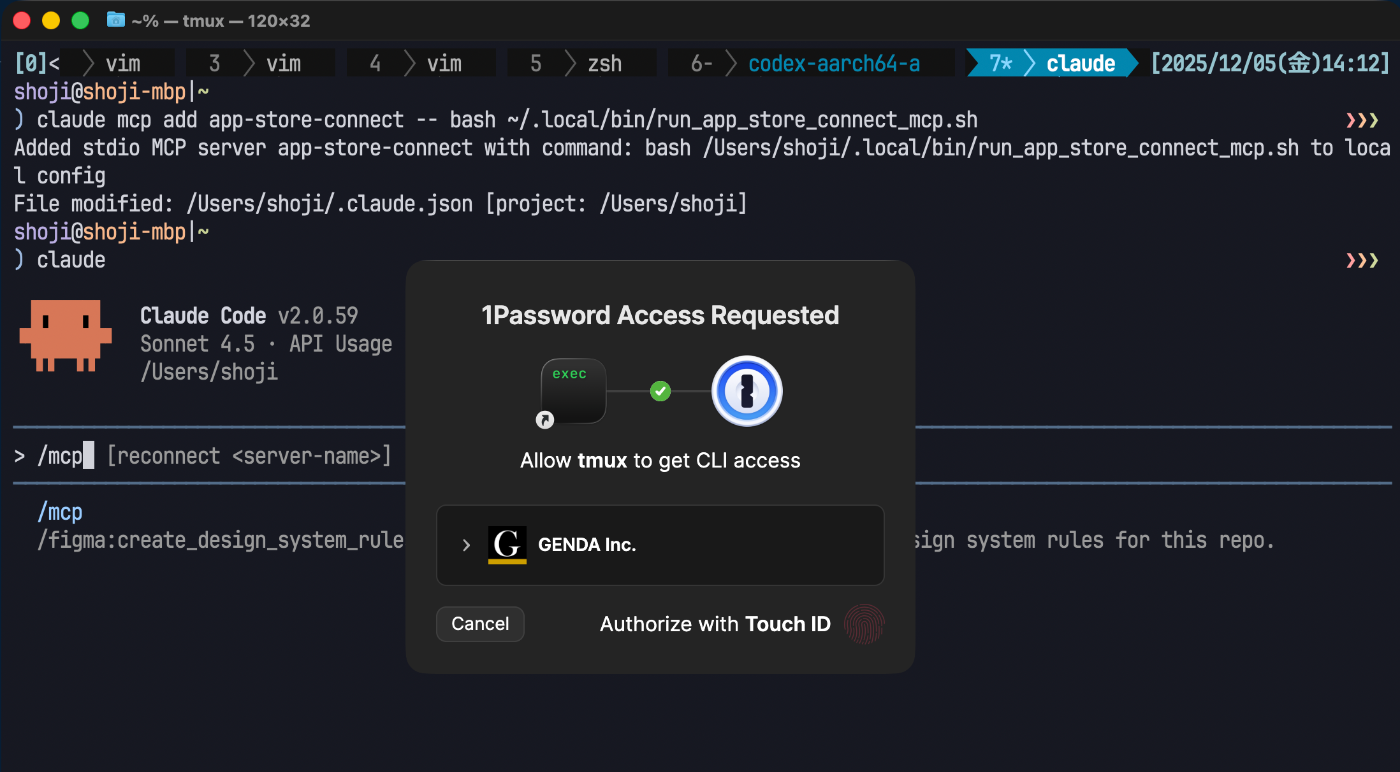
Task: Click the "Added stdio MCP server" output line
Action: coord(702,162)
